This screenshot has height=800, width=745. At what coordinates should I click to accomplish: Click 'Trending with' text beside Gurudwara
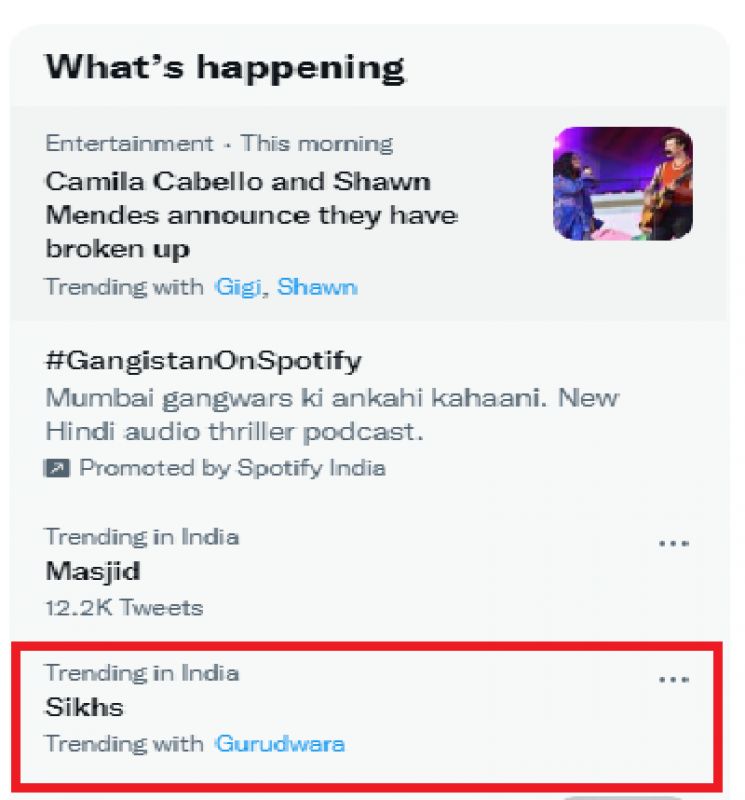click(124, 744)
